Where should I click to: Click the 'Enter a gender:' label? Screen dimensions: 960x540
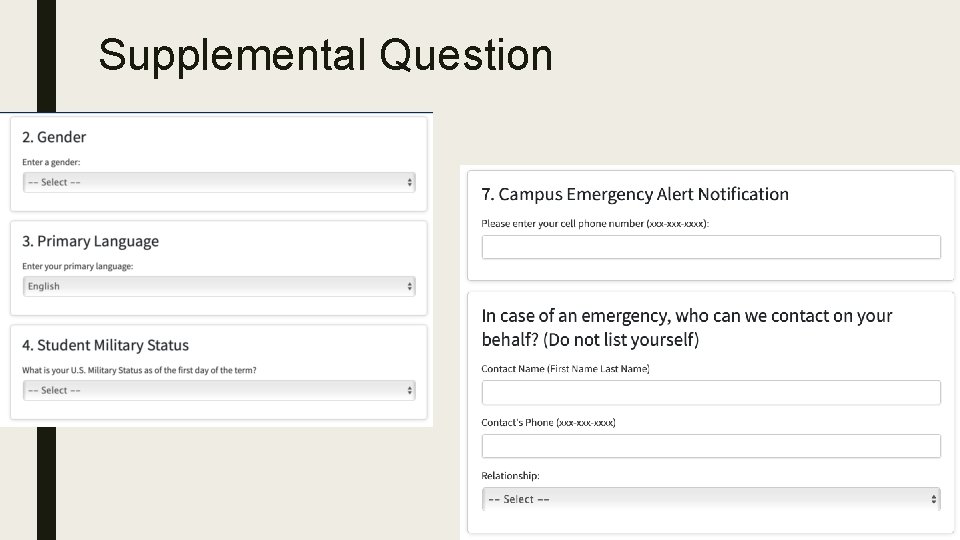coord(51,162)
